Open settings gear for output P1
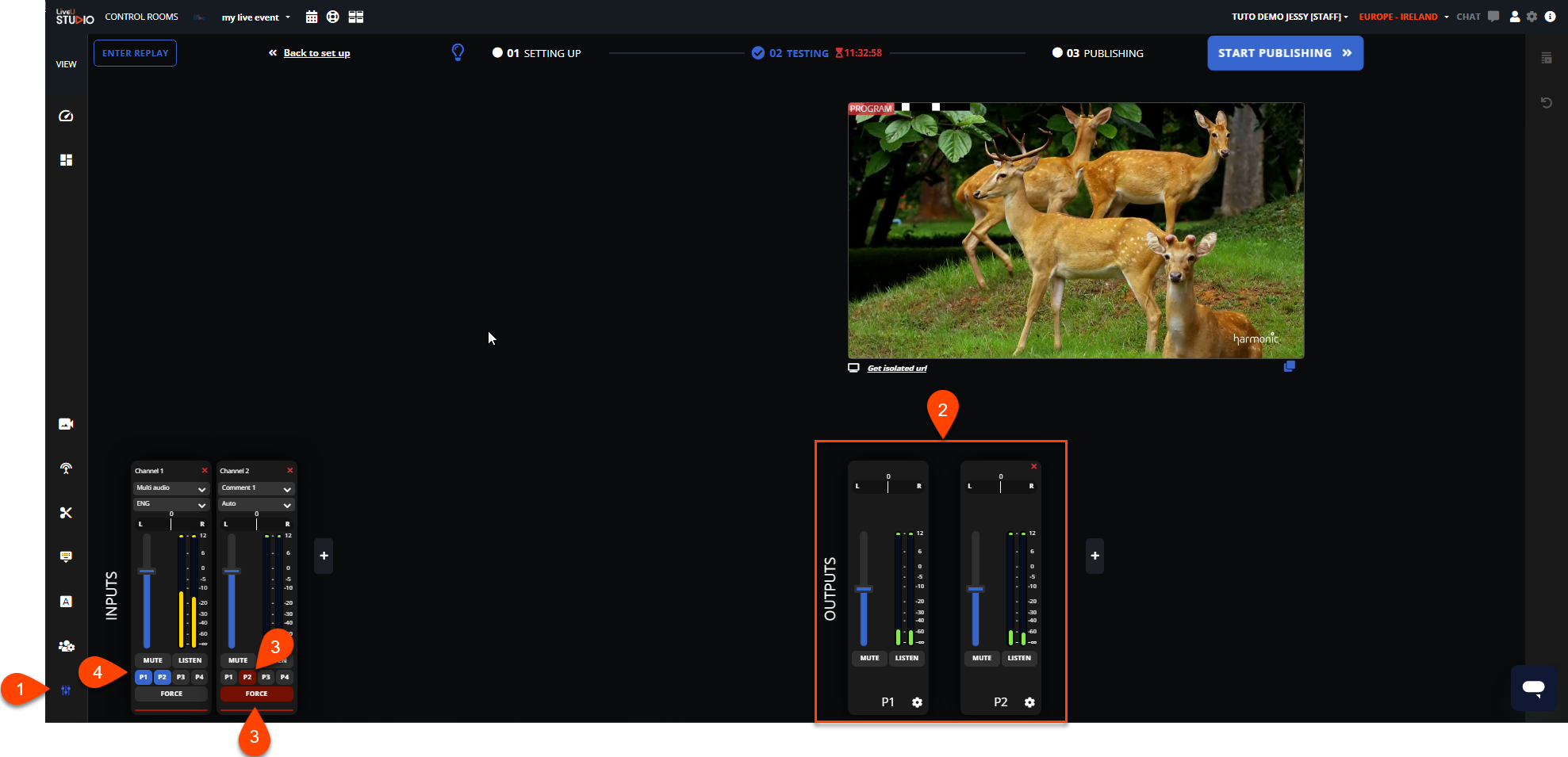The height and width of the screenshot is (757, 1568). coord(917,702)
